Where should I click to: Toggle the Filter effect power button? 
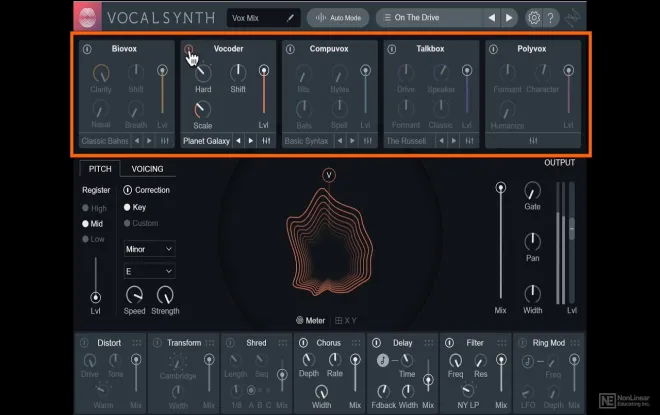(x=449, y=343)
